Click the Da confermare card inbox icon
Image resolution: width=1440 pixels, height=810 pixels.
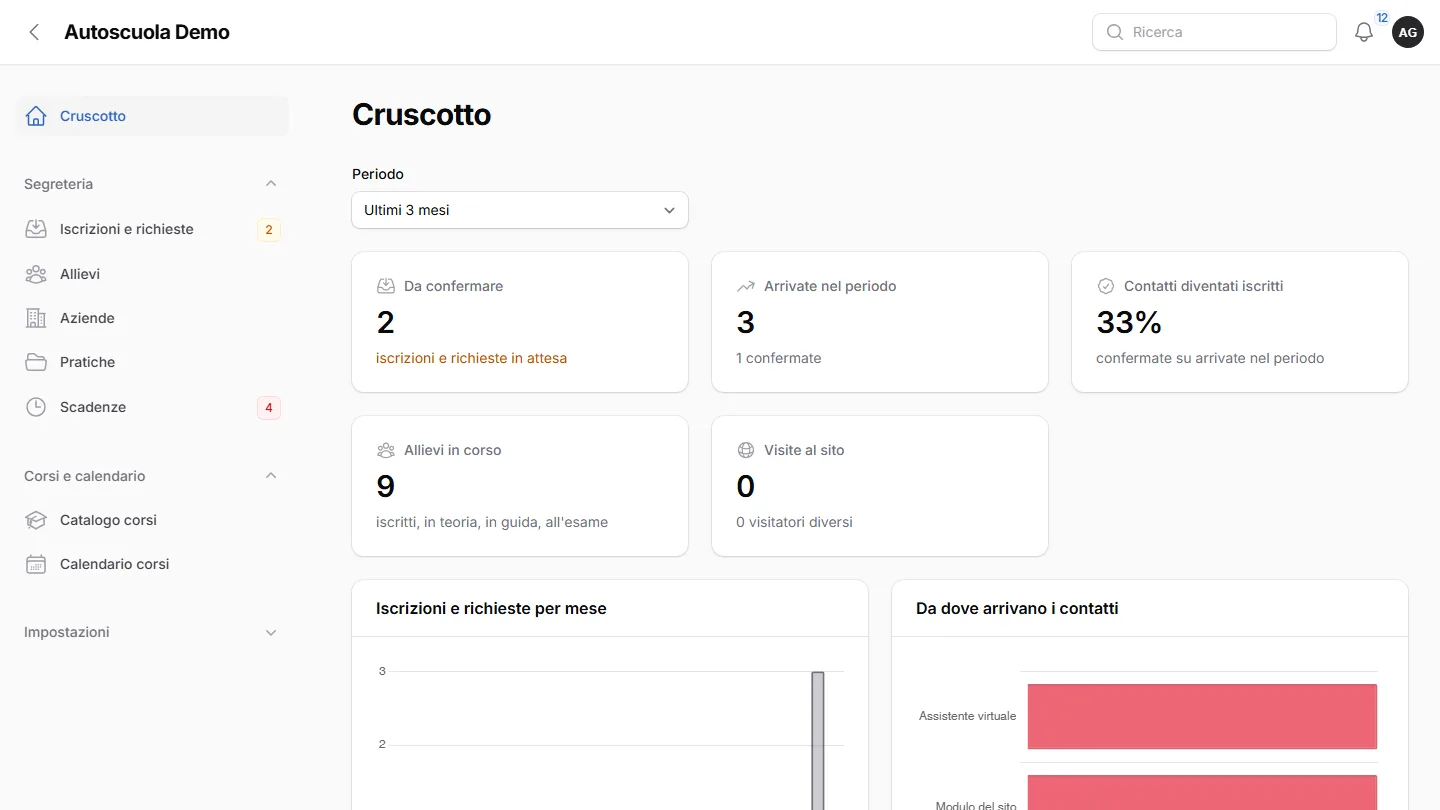point(386,286)
